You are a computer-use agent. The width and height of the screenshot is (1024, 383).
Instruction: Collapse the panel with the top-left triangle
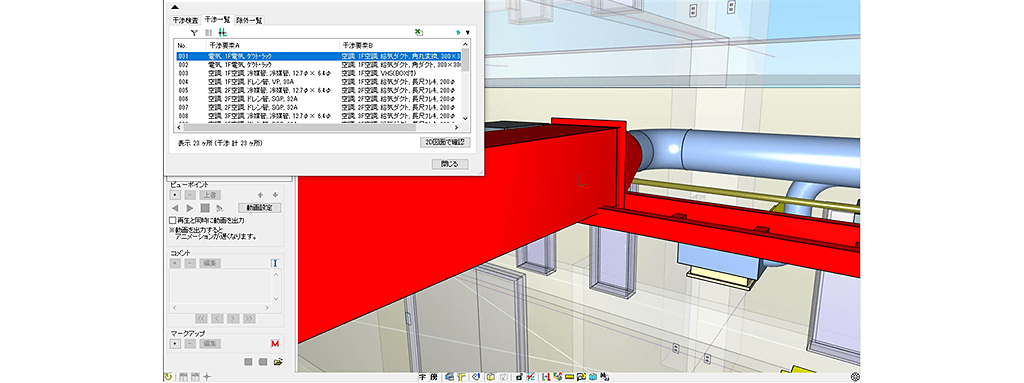tap(174, 7)
